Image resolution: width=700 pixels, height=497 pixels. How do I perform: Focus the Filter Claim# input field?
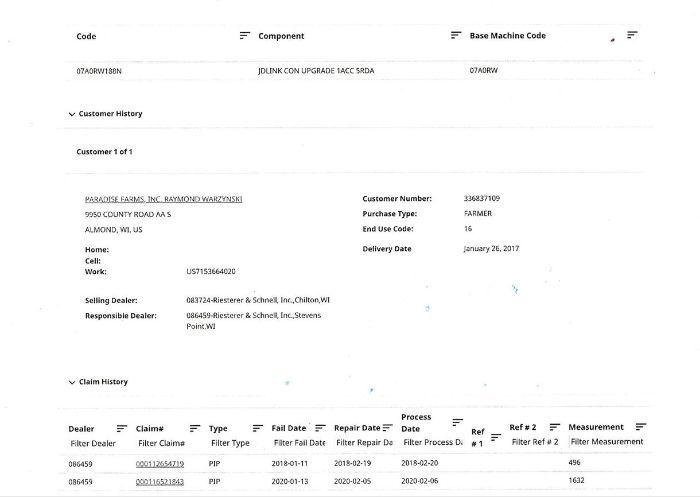[163, 443]
